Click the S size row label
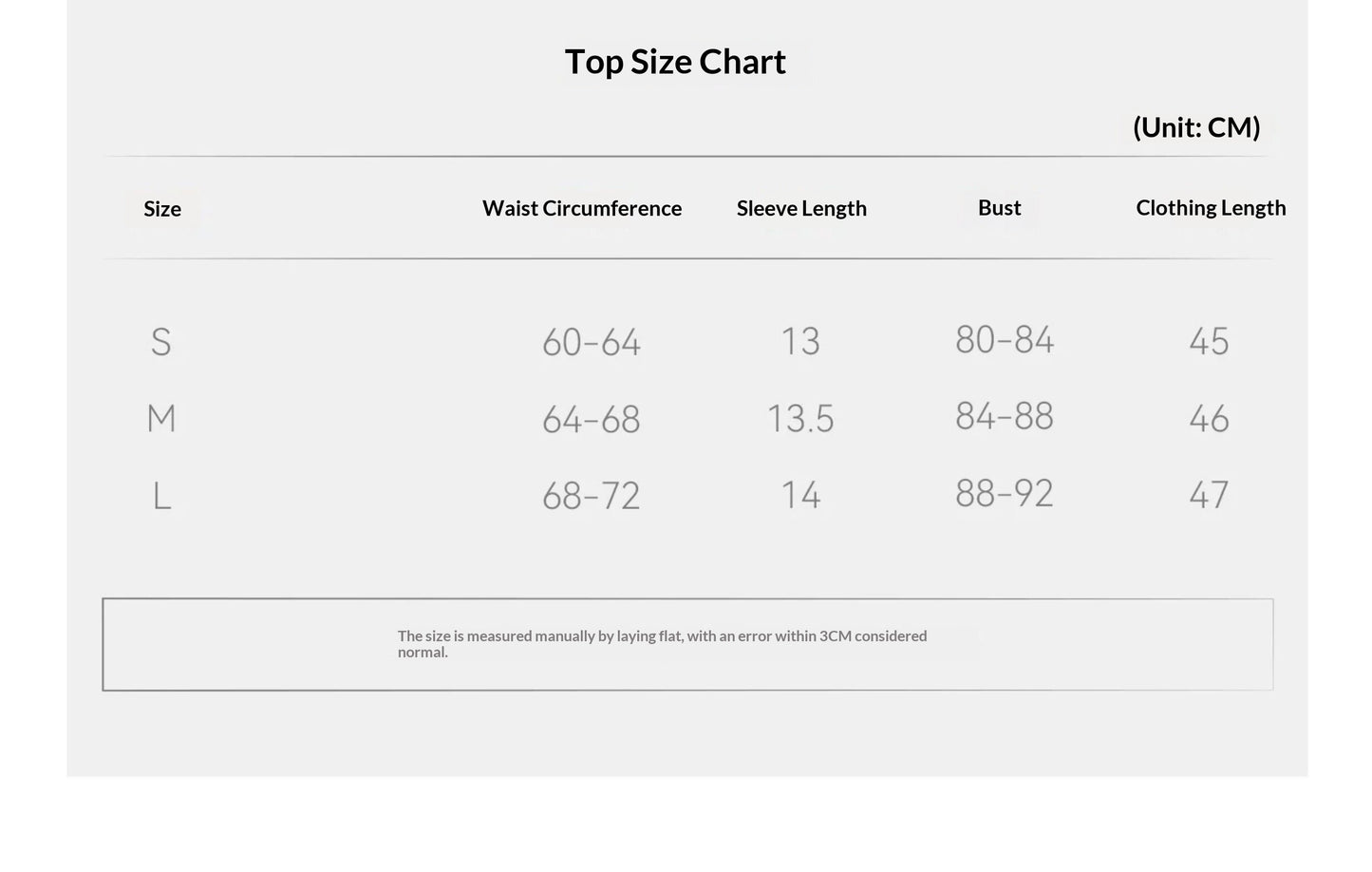 (x=161, y=342)
